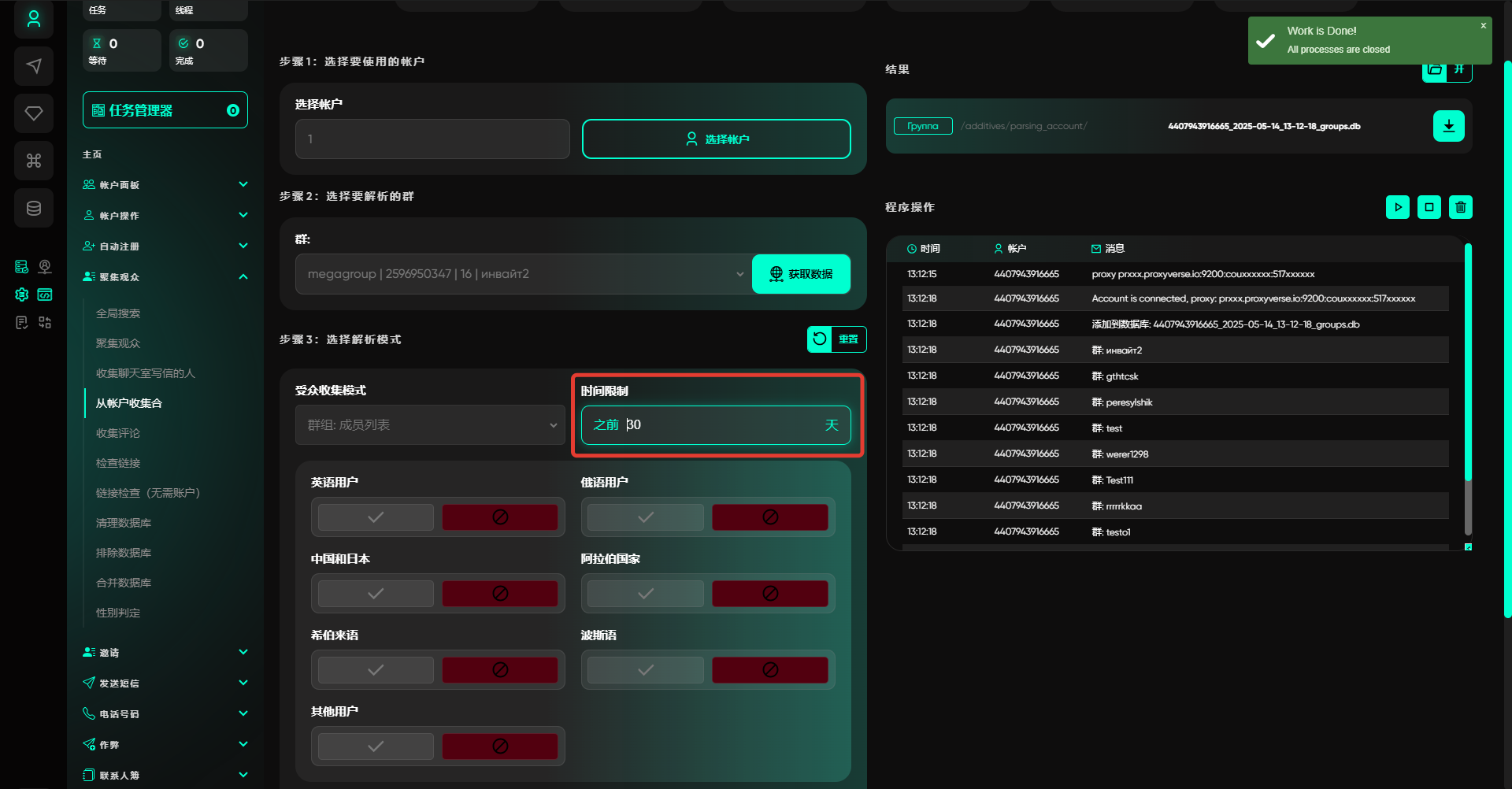Close the Work is Done notification
This screenshot has height=789, width=1512.
click(1483, 26)
